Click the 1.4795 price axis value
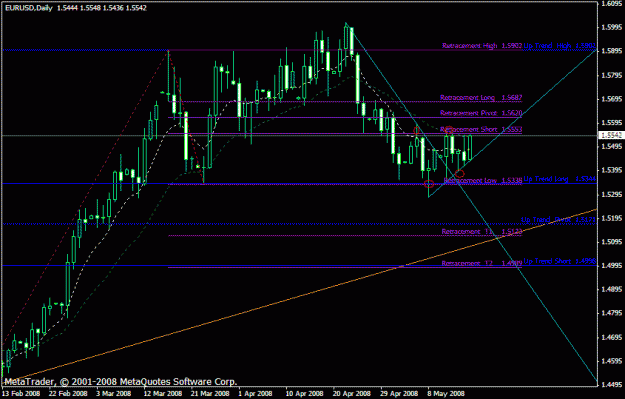This screenshot has width=625, height=399. [612, 313]
